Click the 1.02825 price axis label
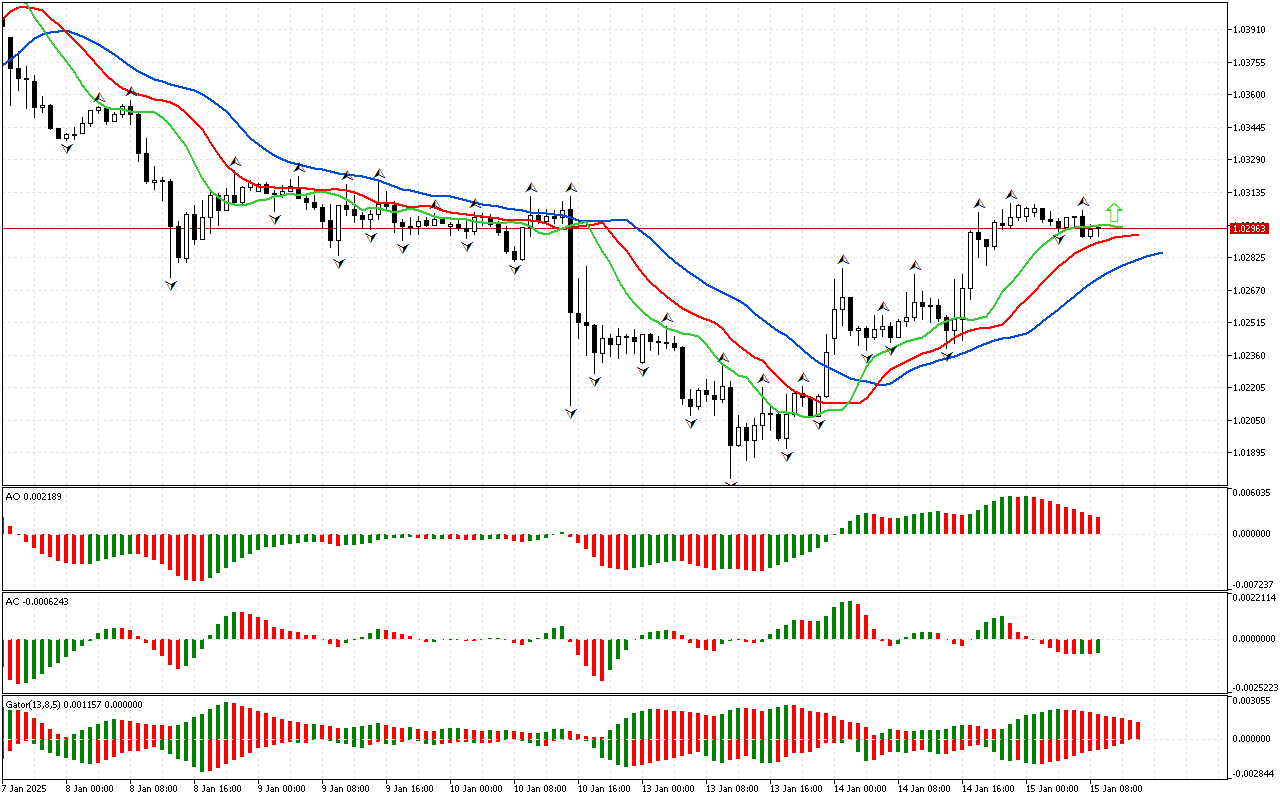The height and width of the screenshot is (800, 1280). point(1251,257)
